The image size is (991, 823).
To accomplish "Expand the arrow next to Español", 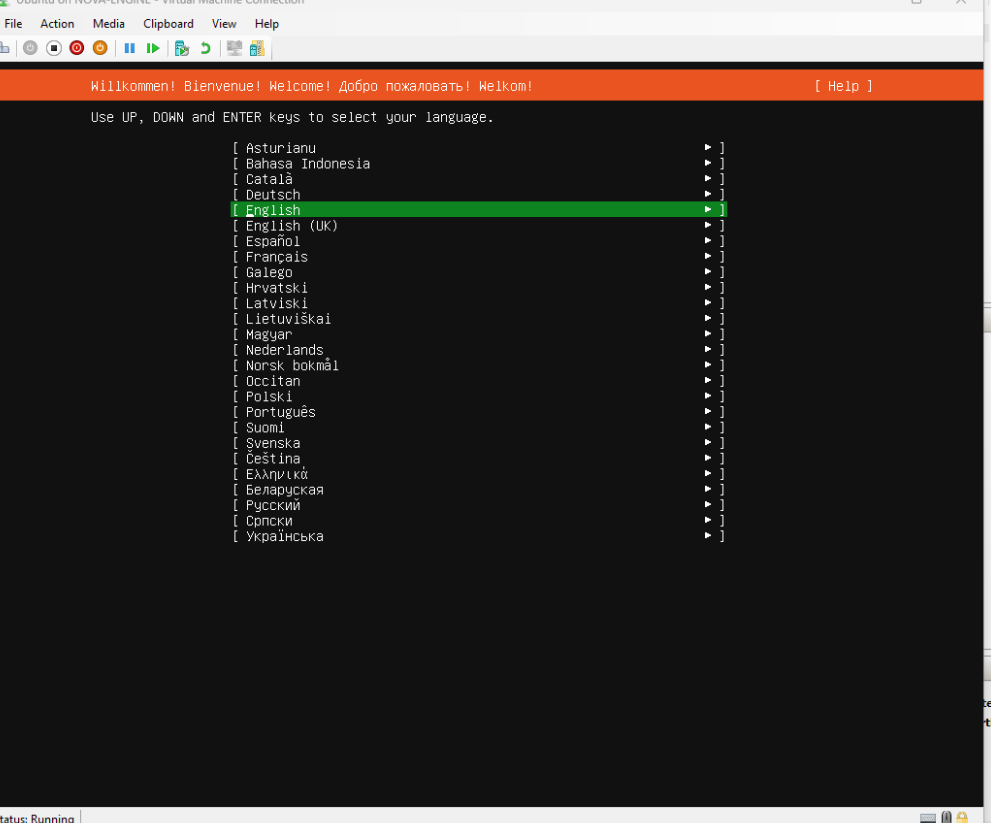I will click(708, 241).
